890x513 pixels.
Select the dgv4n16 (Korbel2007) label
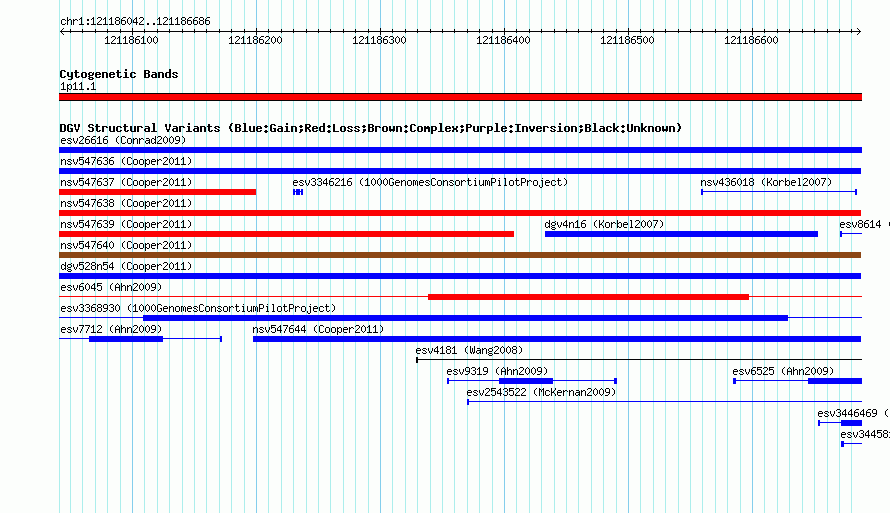click(604, 224)
